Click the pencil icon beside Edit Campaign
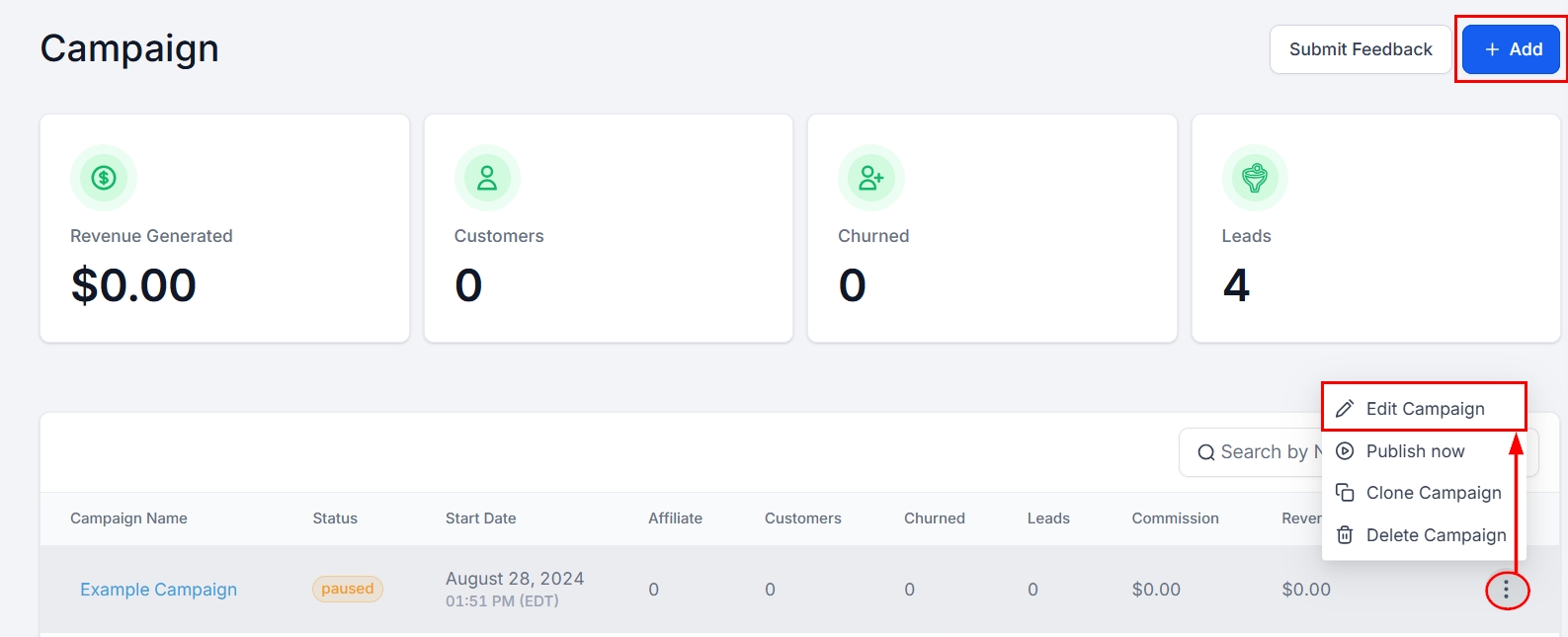This screenshot has height=637, width=1568. tap(1345, 409)
